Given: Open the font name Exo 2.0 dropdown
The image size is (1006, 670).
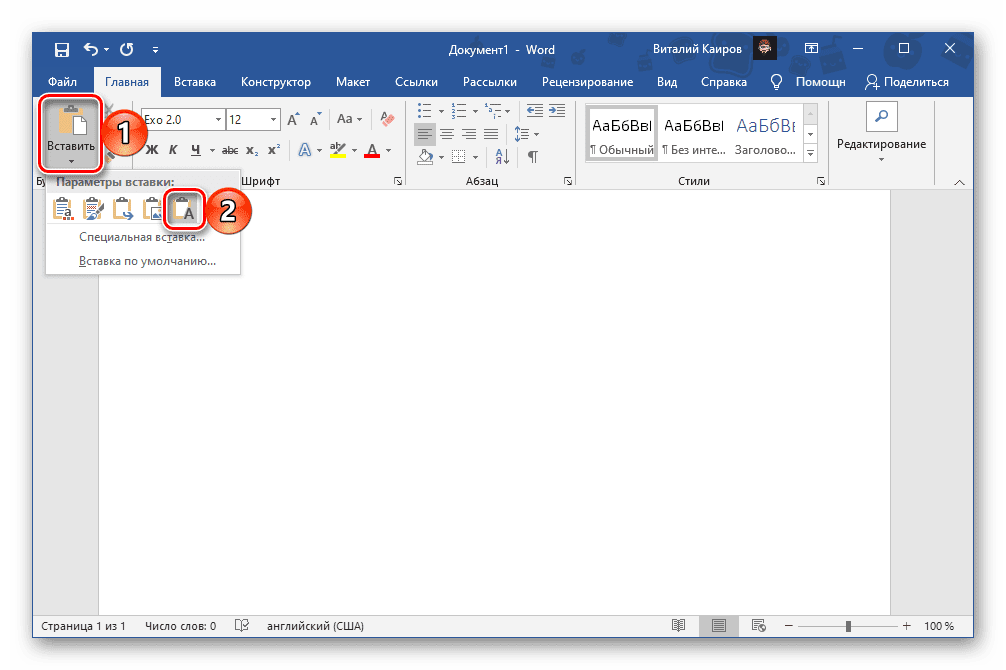Looking at the screenshot, I should coord(218,120).
